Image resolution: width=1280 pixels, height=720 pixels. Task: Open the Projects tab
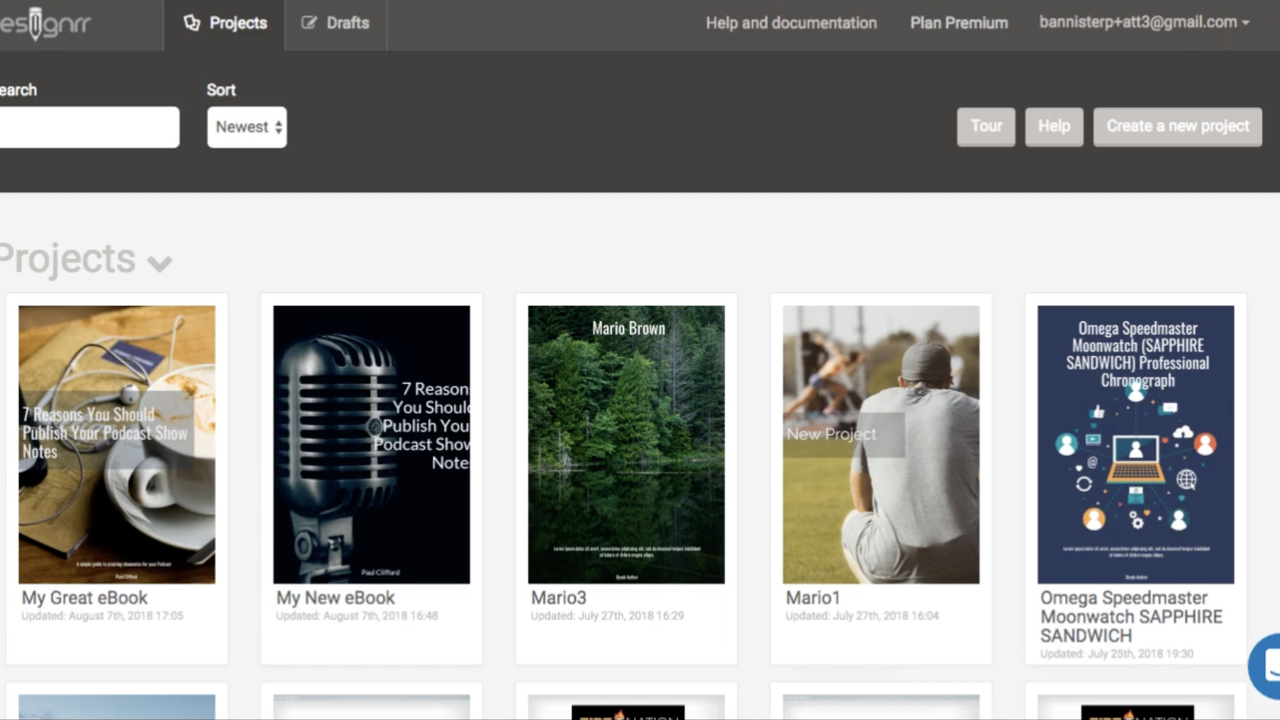pyautogui.click(x=225, y=23)
